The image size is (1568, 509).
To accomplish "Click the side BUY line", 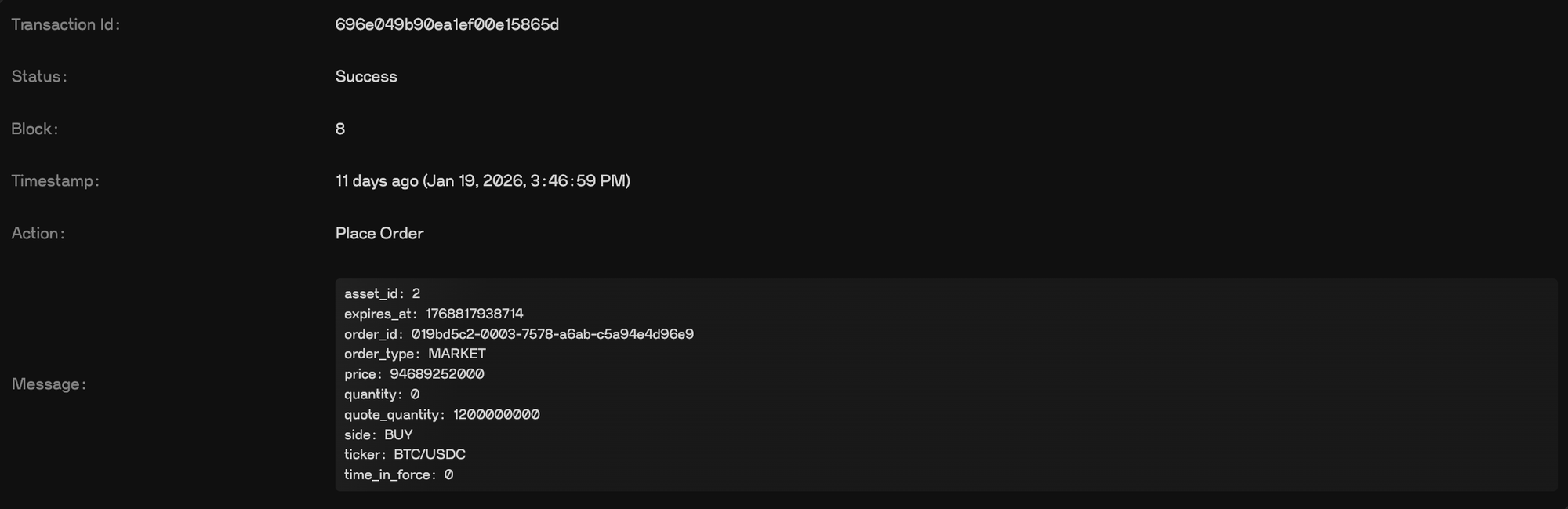I will pyautogui.click(x=378, y=434).
